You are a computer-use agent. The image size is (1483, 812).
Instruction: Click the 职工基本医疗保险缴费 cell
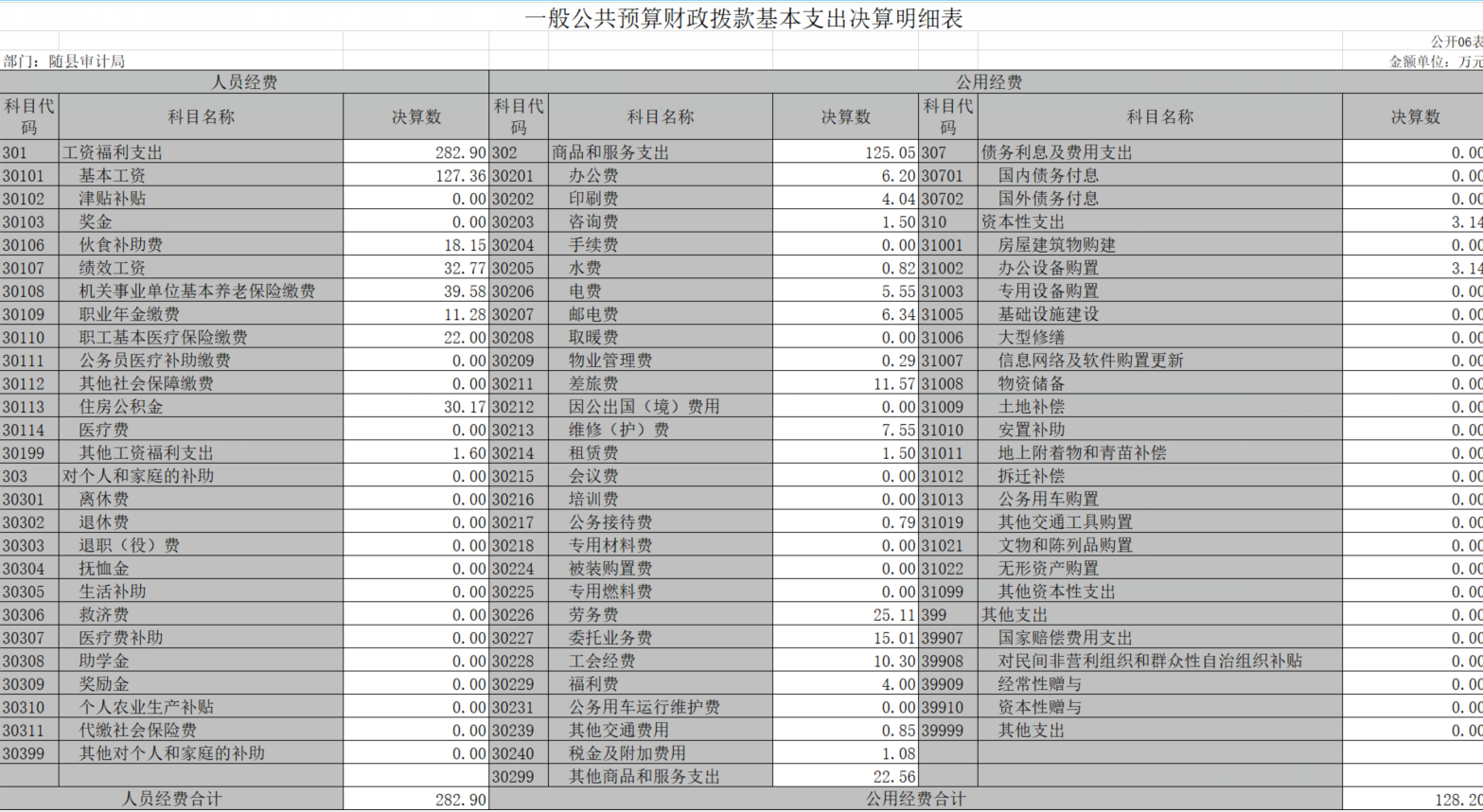click(x=201, y=338)
